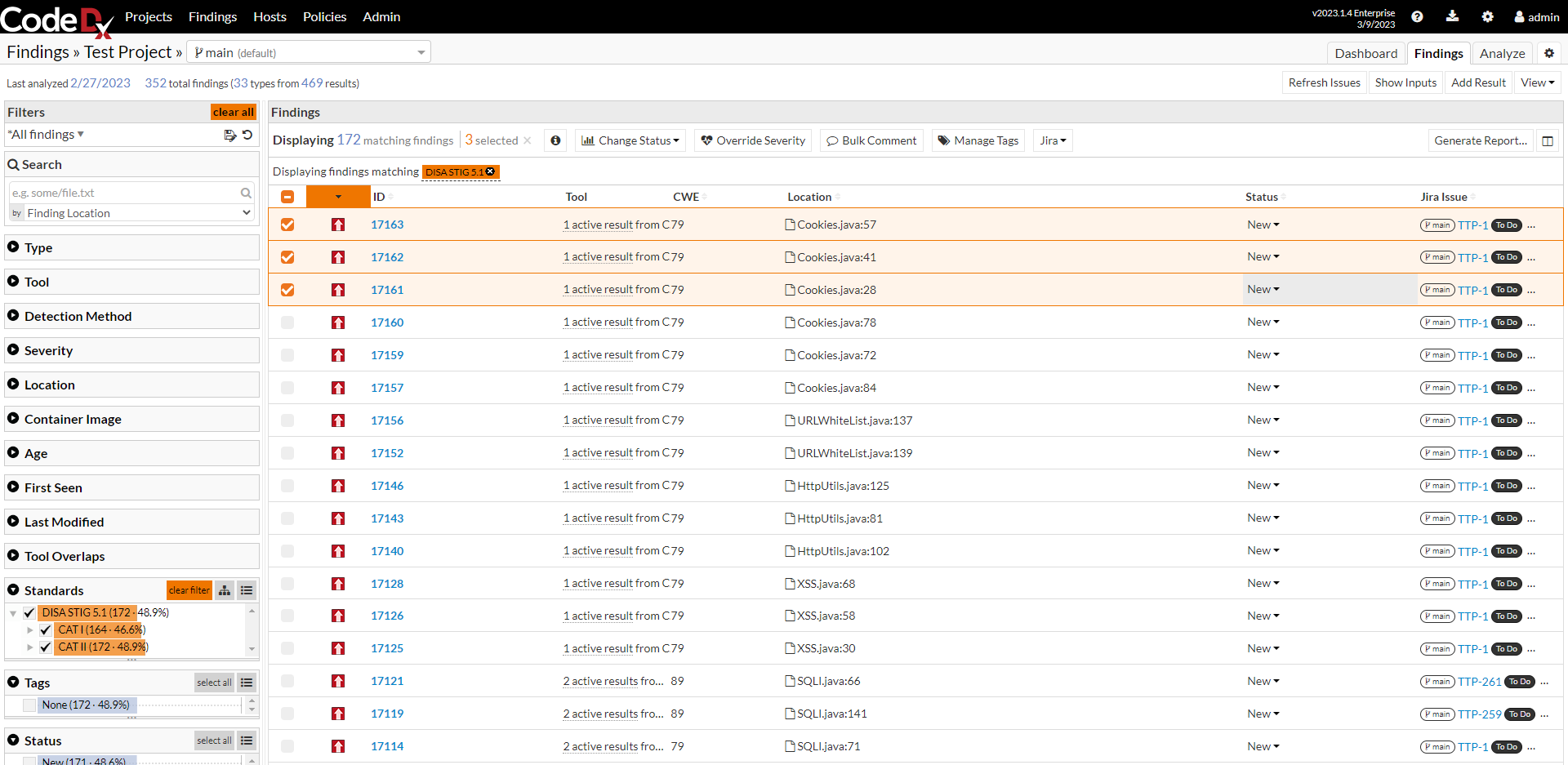Toggle the column layout icon beside Generate Report
1568x765 pixels.
click(1548, 140)
